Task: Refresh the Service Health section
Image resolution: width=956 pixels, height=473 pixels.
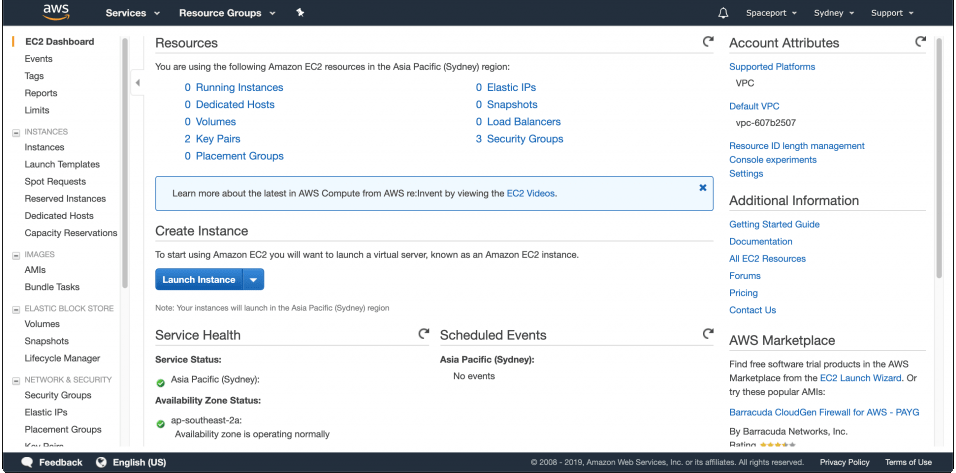Action: 423,333
